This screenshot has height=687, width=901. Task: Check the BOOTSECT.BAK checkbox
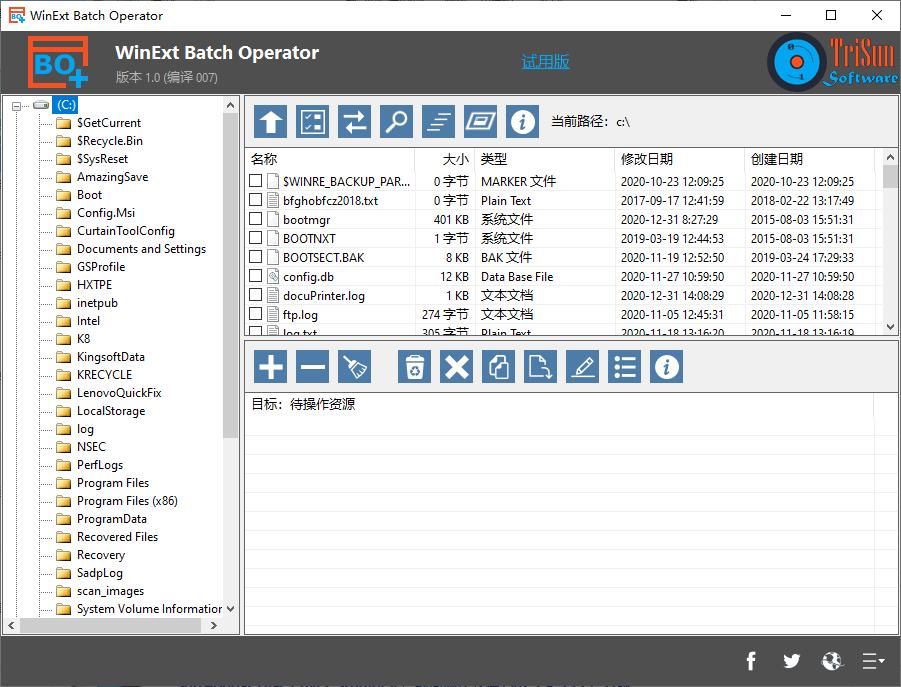[x=256, y=256]
